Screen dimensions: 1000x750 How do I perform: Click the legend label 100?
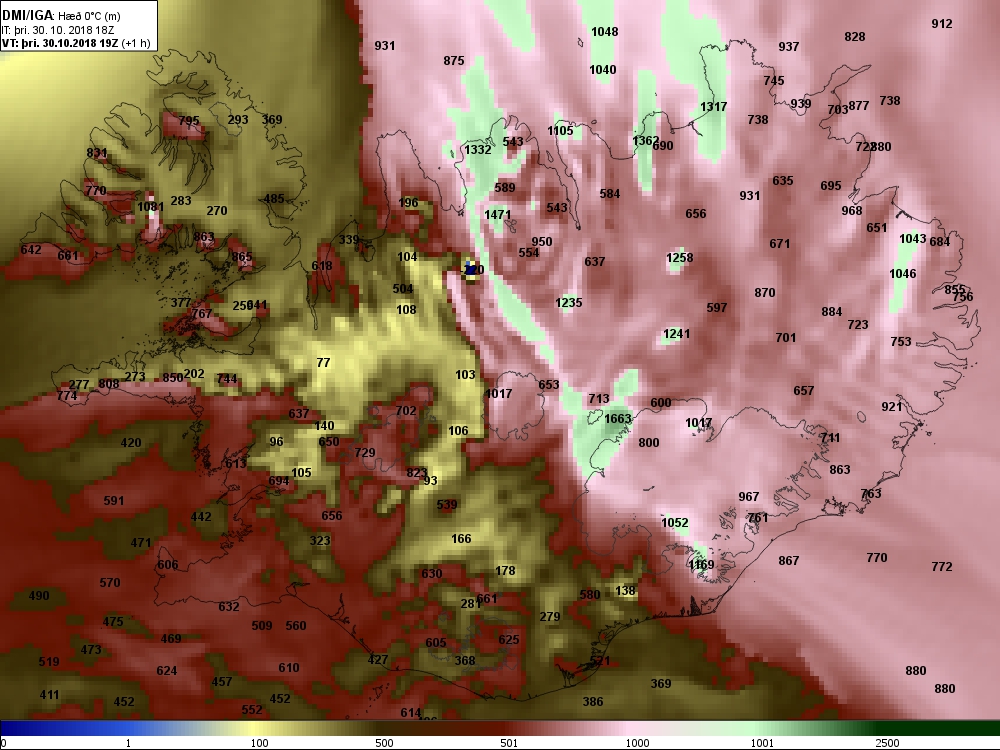pos(259,743)
